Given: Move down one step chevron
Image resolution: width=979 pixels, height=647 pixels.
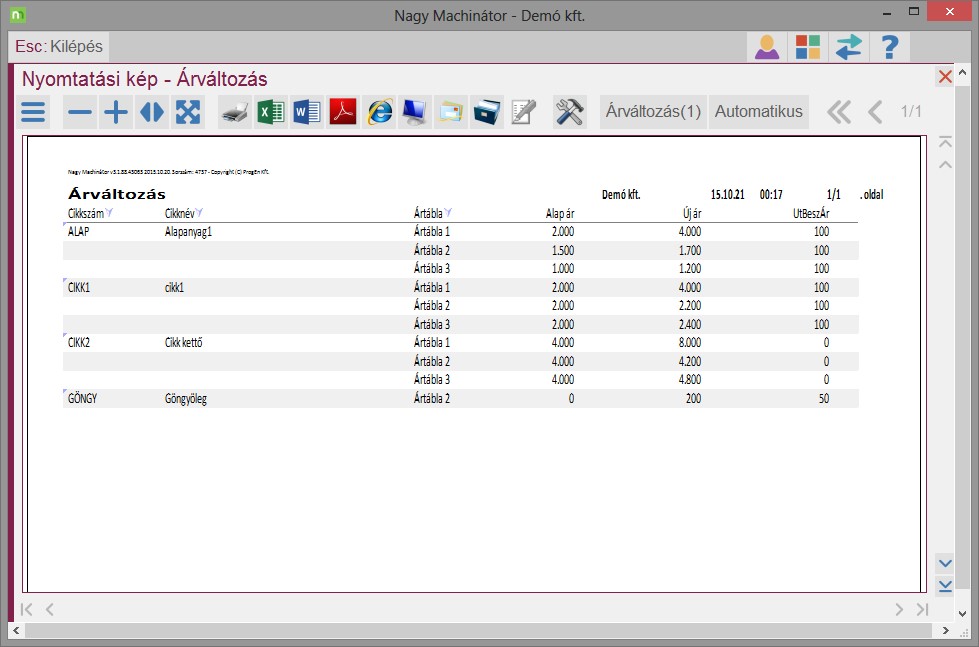Looking at the screenshot, I should click(x=945, y=563).
